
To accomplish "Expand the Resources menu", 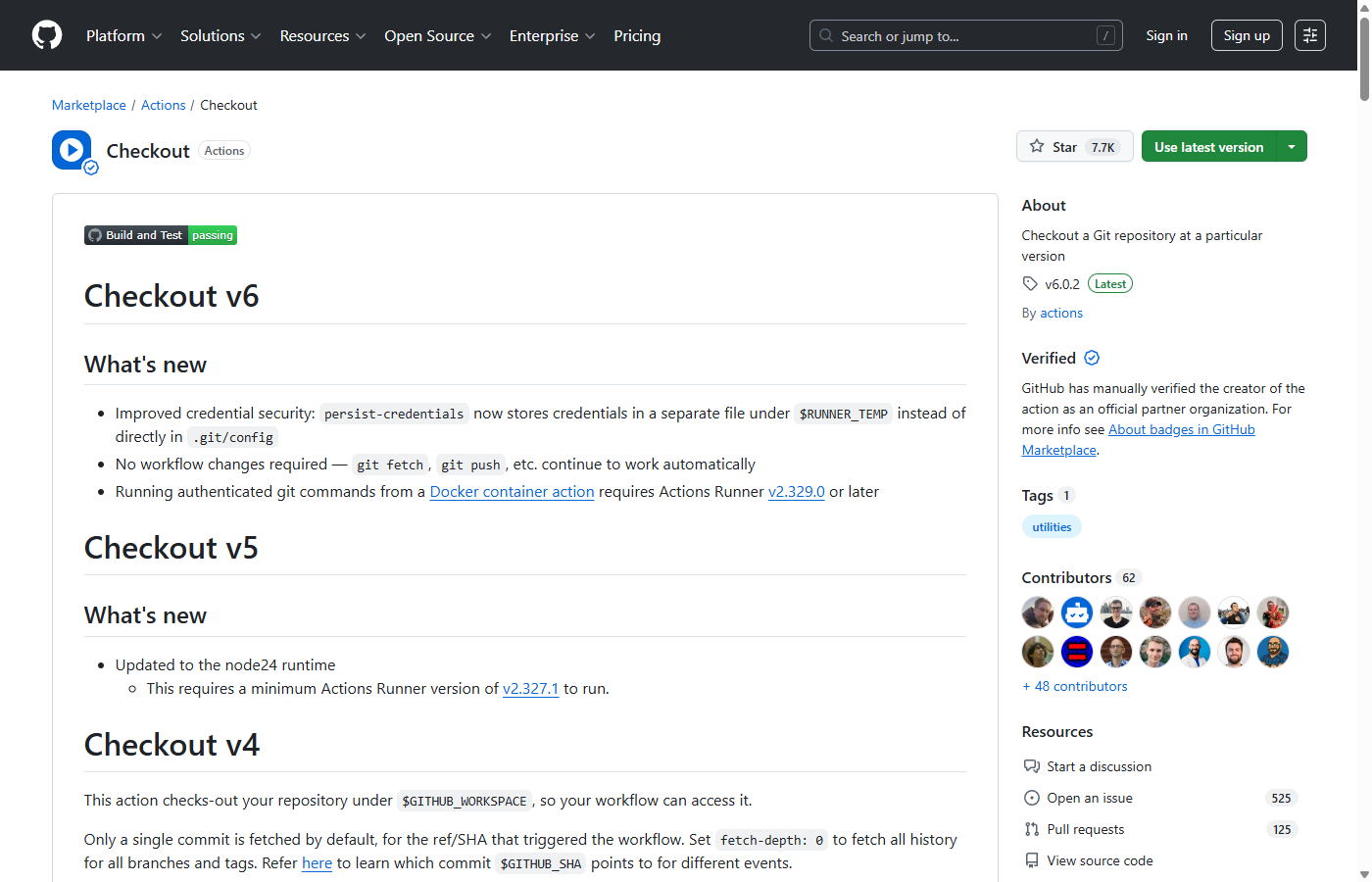I will pos(322,35).
